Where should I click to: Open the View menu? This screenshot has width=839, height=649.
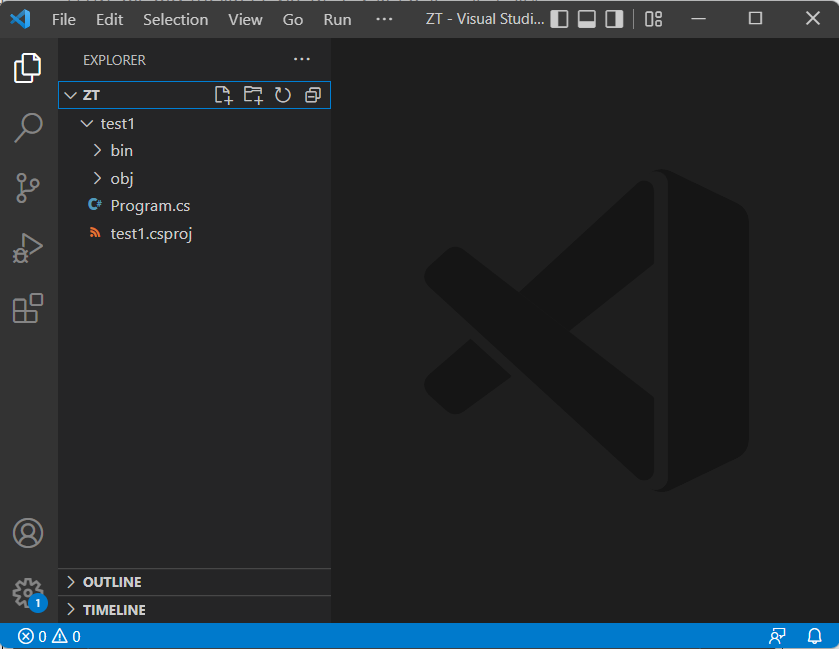point(245,20)
